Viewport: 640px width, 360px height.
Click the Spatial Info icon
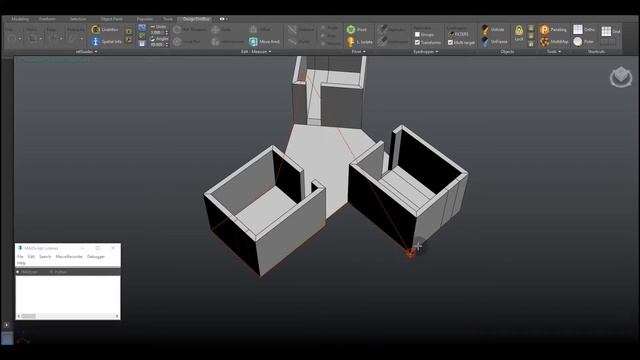[96, 41]
